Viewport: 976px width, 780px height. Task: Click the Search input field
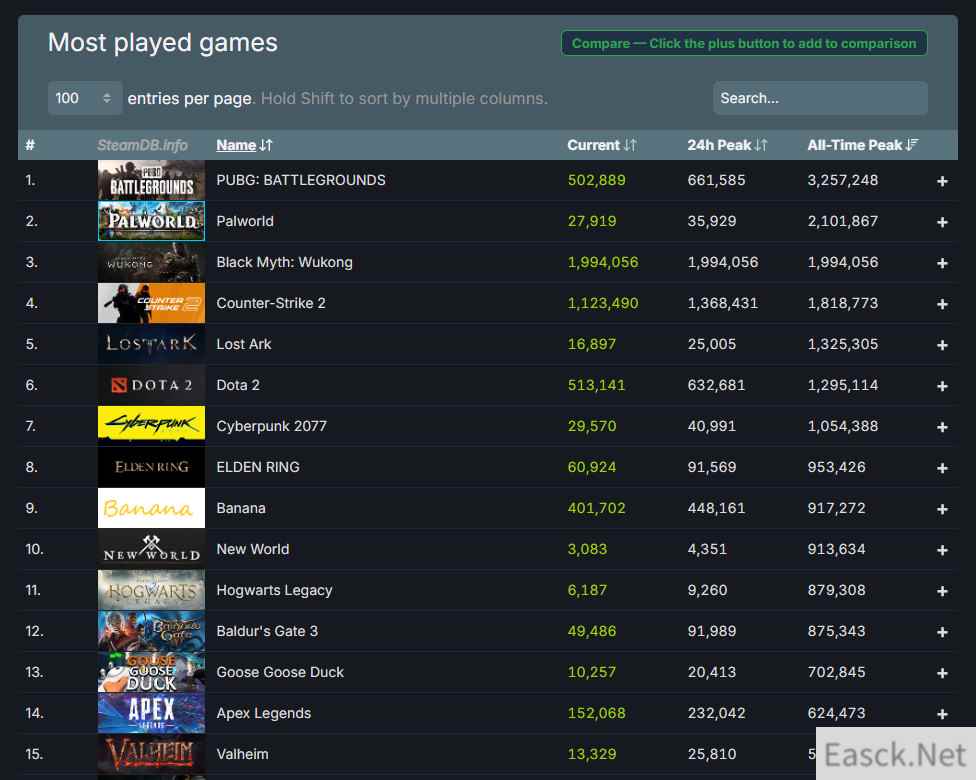(x=820, y=98)
